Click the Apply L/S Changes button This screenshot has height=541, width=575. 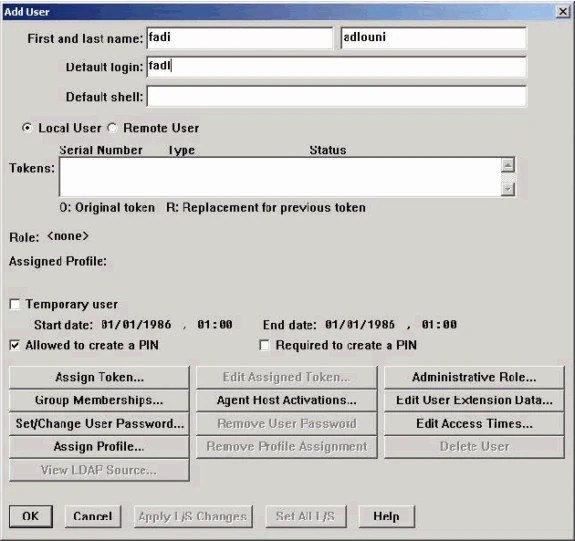pyautogui.click(x=193, y=516)
